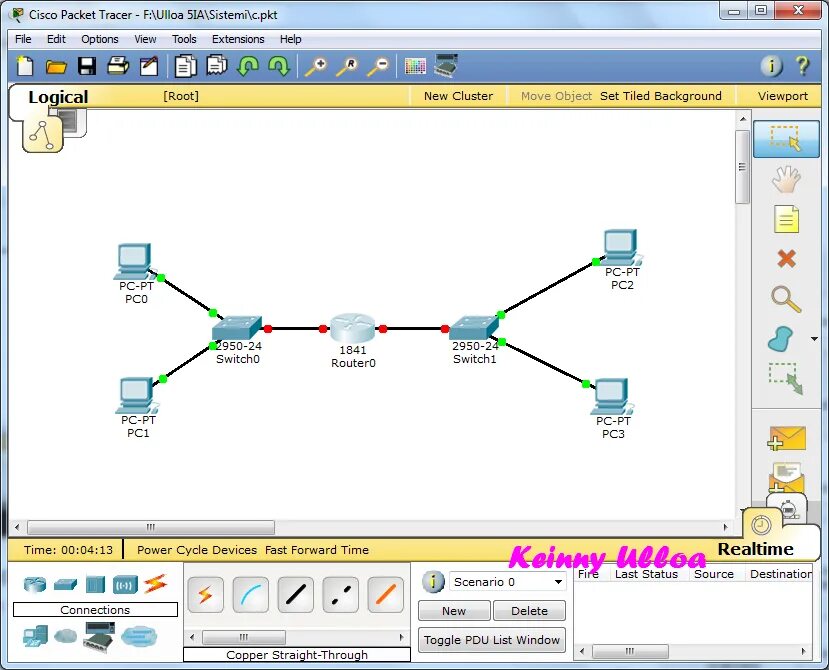Click the Viewport button
Image resolution: width=829 pixels, height=670 pixels.
(x=782, y=96)
